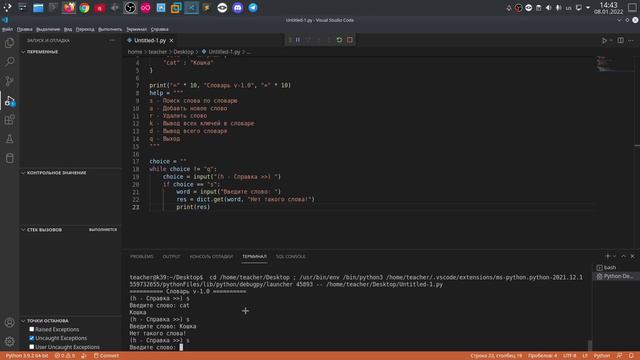The width and height of the screenshot is (640, 360).
Task: Switch to the Problems panel tab
Action: point(142,257)
